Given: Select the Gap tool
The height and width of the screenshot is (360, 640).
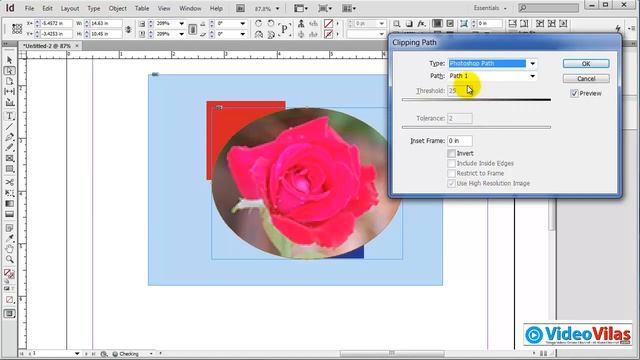Looking at the screenshot, I should tap(9, 91).
